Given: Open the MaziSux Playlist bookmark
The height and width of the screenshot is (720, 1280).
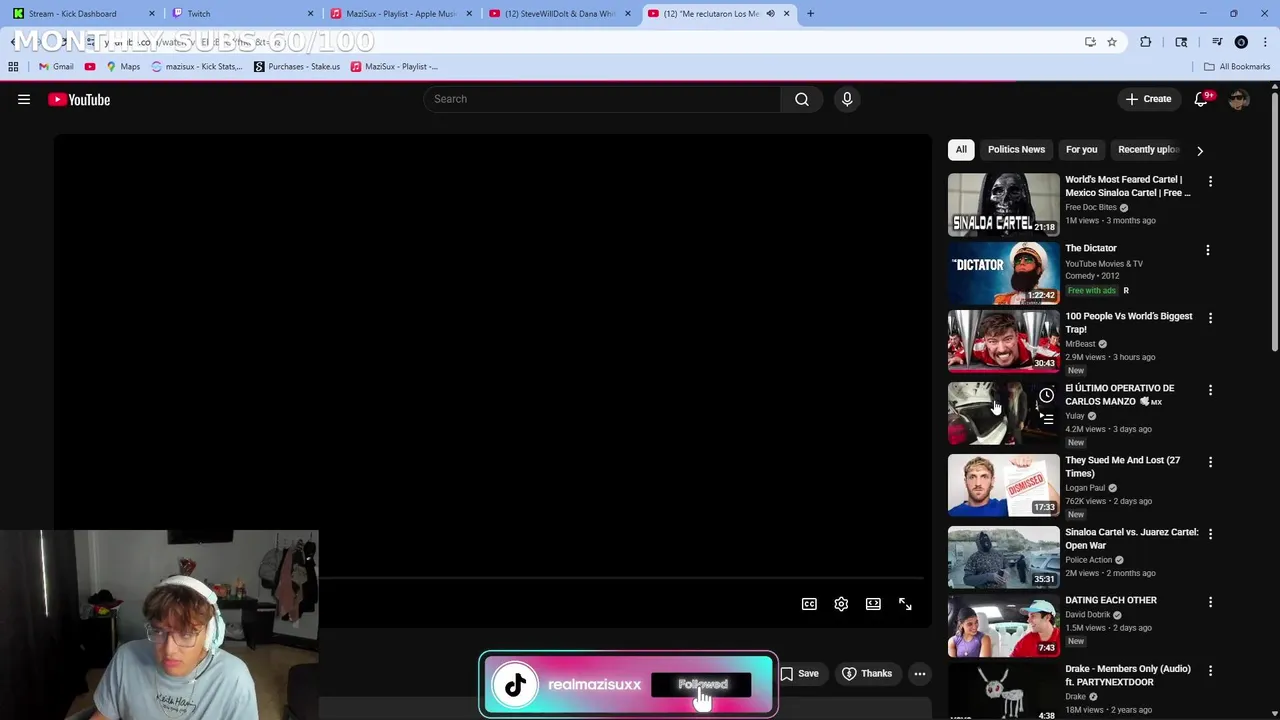Looking at the screenshot, I should pos(394,66).
